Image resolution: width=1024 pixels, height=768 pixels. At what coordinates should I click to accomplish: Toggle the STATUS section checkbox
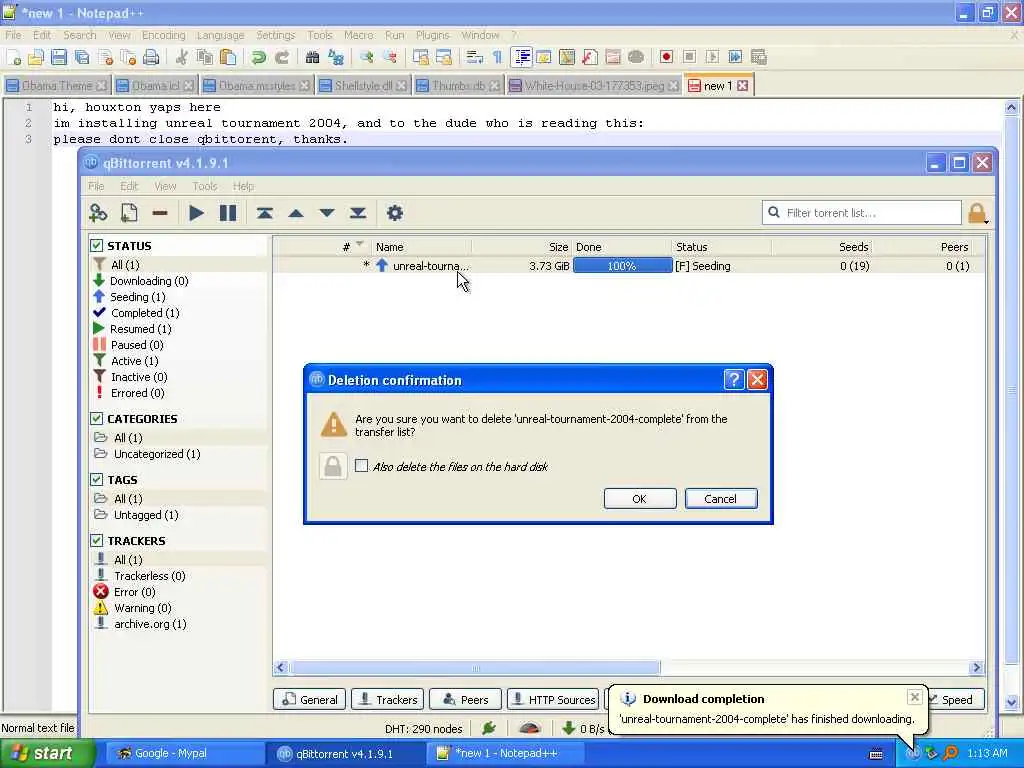pyautogui.click(x=97, y=246)
